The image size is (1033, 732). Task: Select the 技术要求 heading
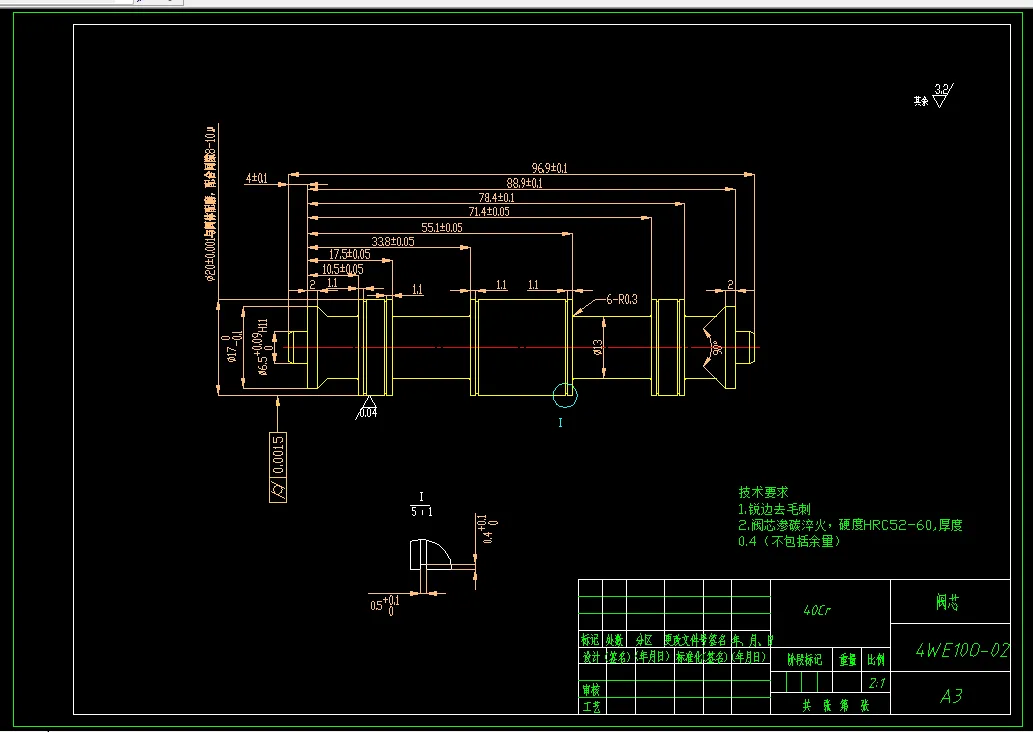[763, 492]
